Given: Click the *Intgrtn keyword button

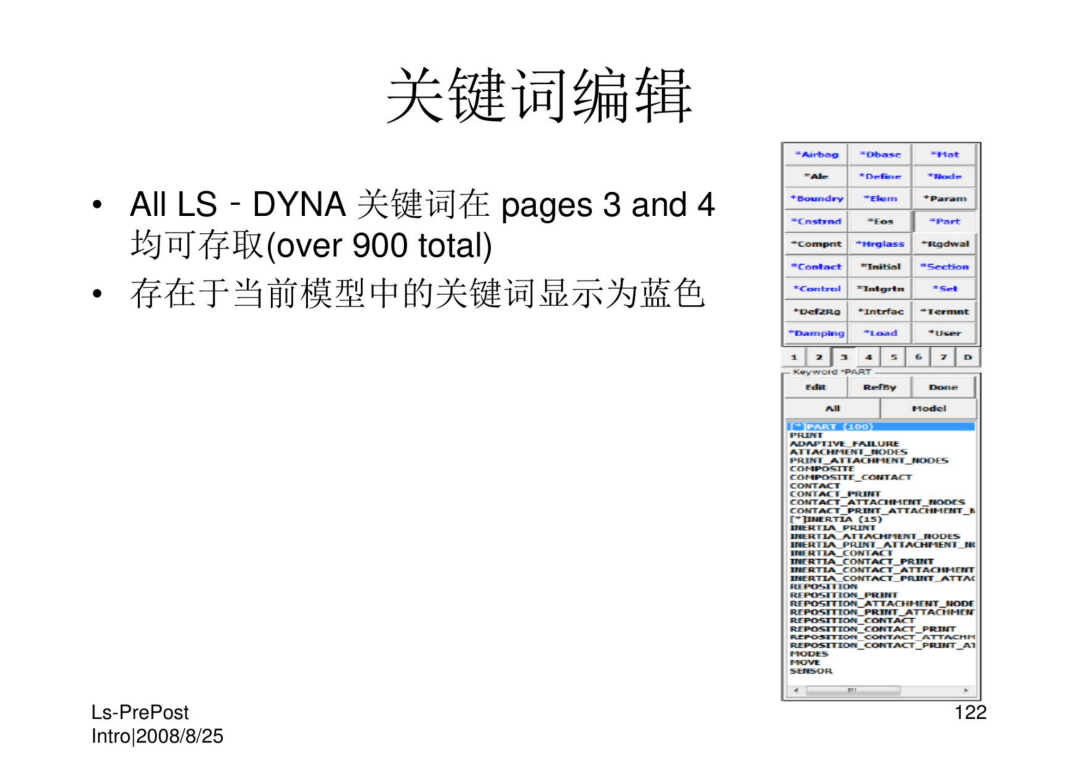Looking at the screenshot, I should click(x=880, y=289).
